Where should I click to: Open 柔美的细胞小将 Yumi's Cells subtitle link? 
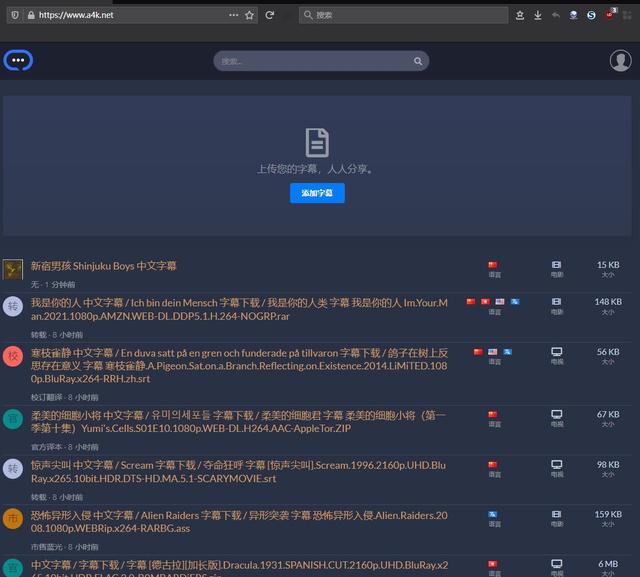tap(239, 422)
